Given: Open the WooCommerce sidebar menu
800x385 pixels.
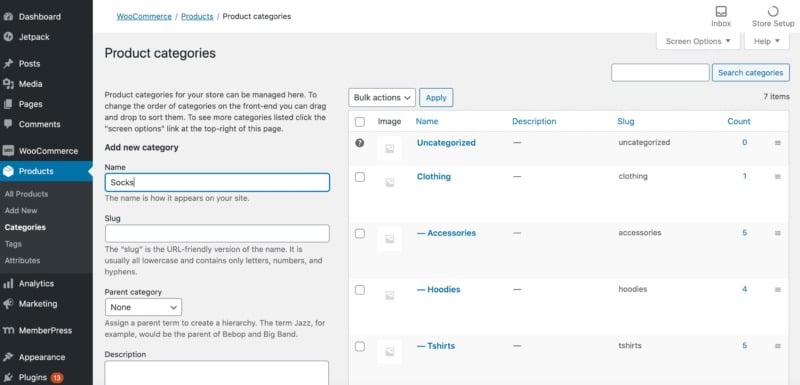Looking at the screenshot, I should coord(46,151).
